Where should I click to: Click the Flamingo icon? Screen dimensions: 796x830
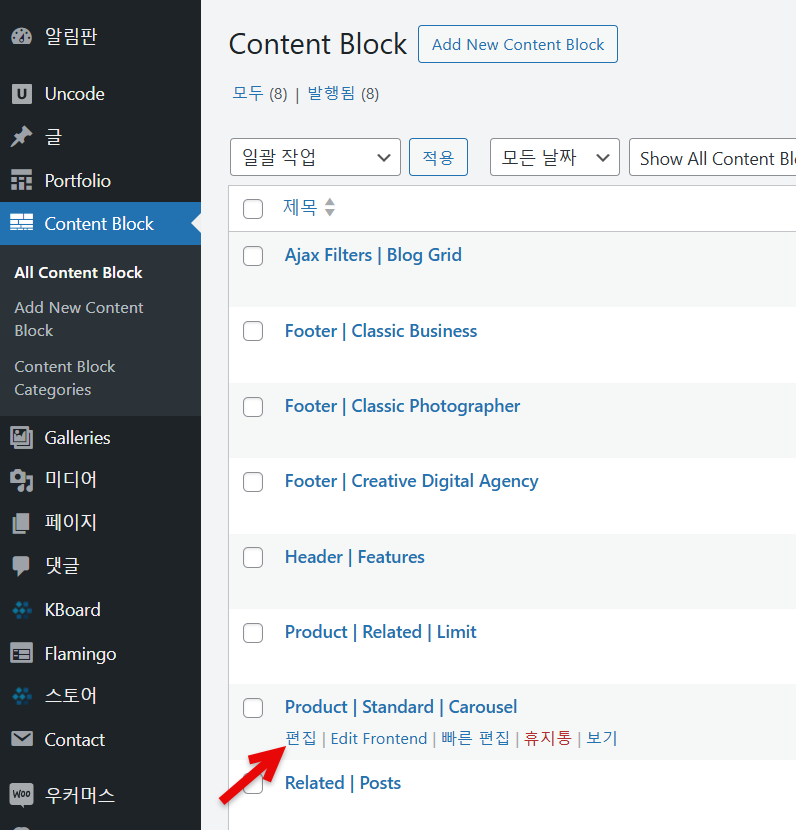tap(22, 654)
